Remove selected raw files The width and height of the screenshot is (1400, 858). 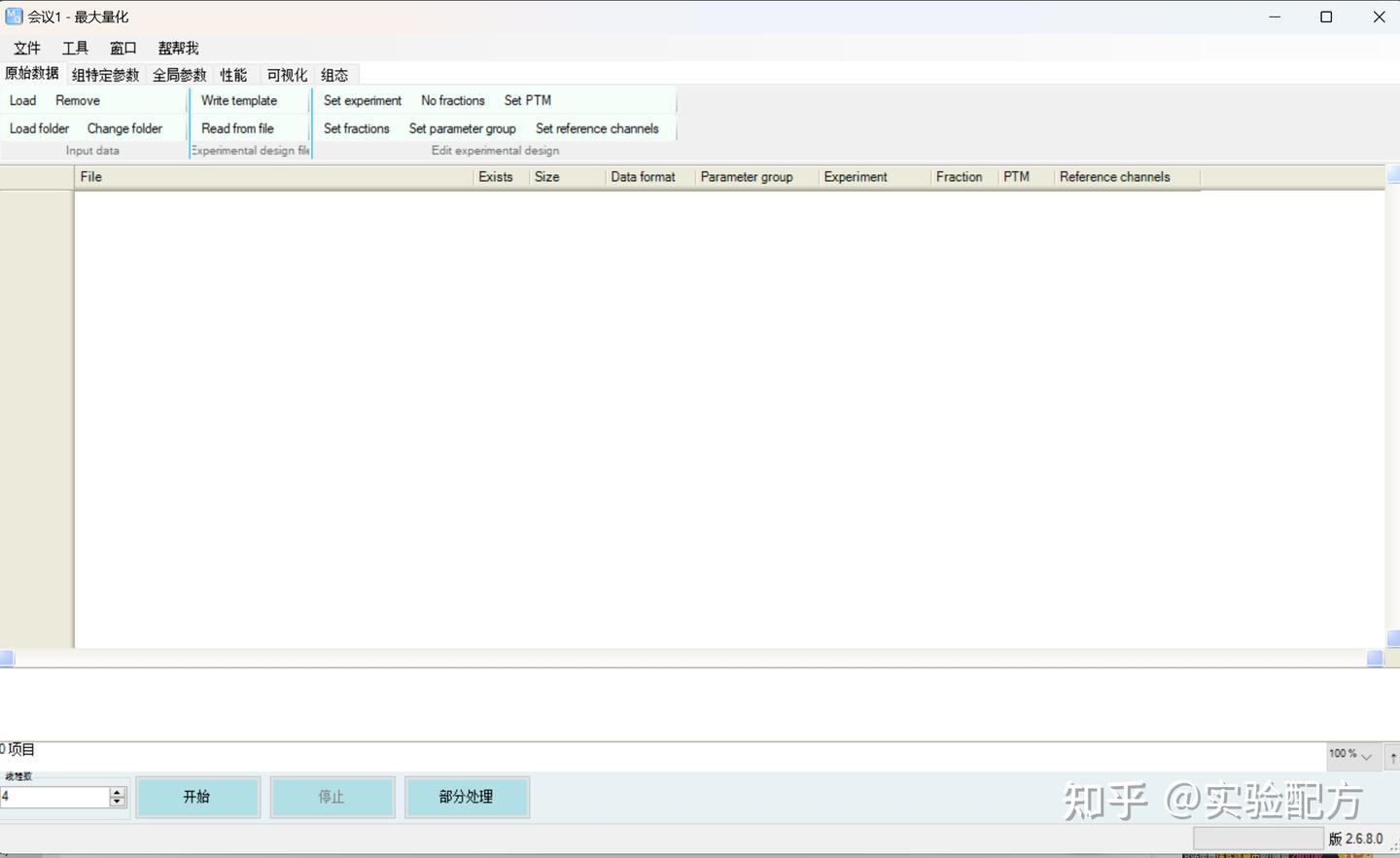click(77, 100)
